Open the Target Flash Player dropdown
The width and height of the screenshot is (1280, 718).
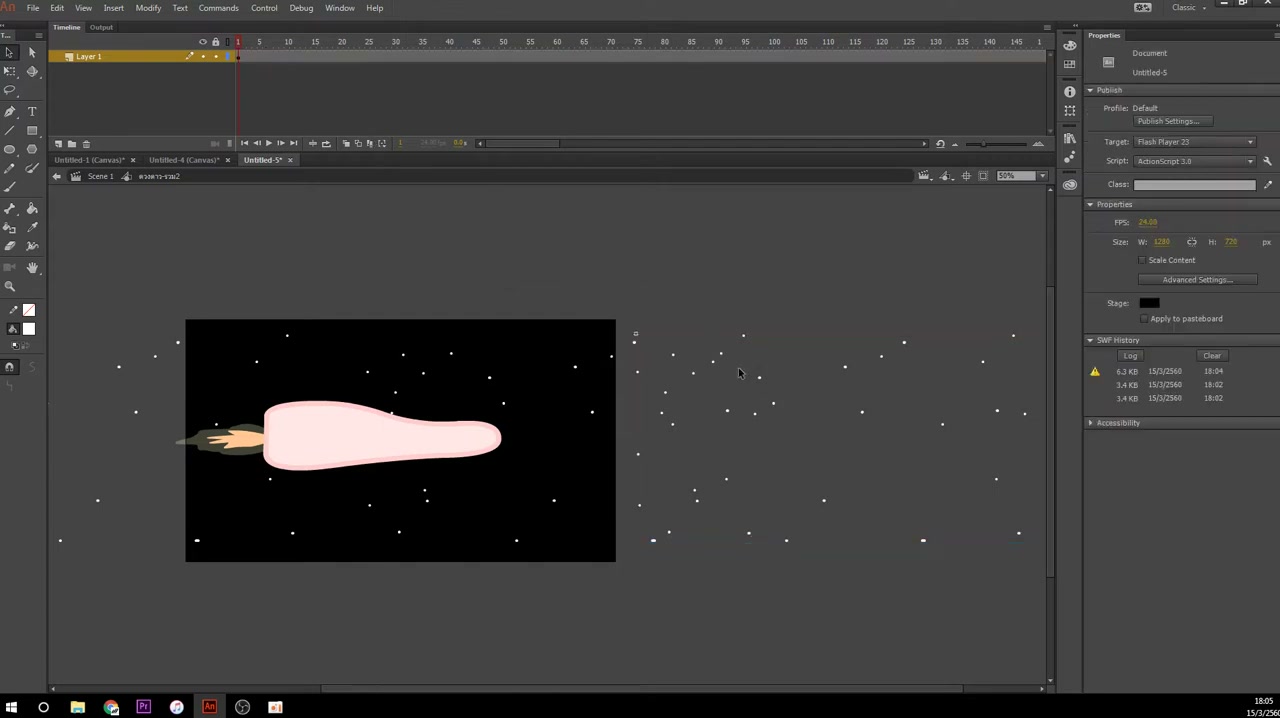pyautogui.click(x=1195, y=142)
